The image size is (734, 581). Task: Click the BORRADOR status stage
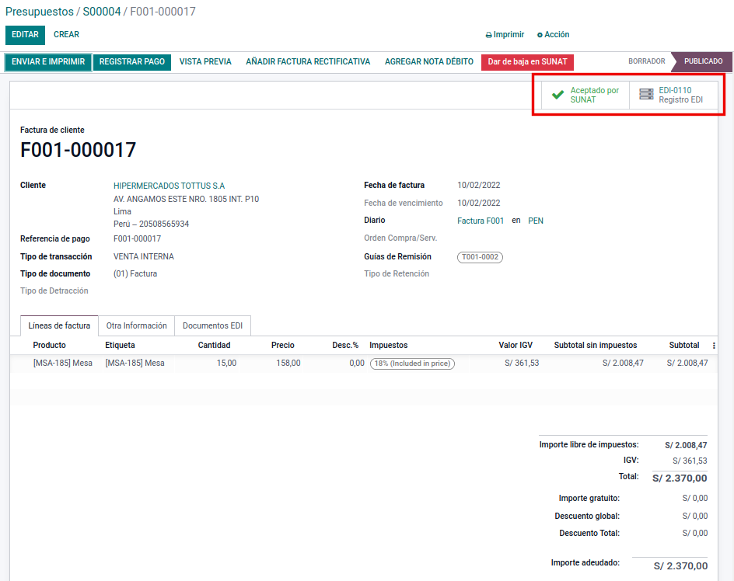[646, 62]
